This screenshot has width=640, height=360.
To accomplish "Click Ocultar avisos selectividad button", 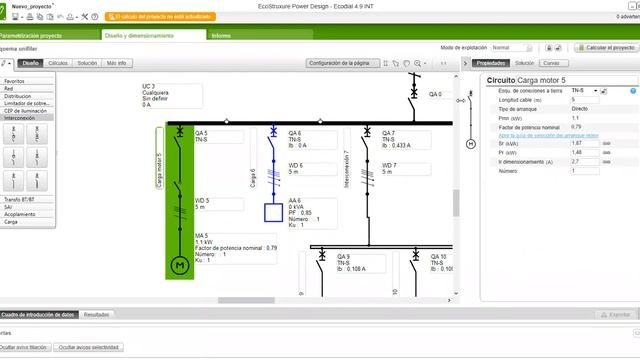I will tap(89, 347).
